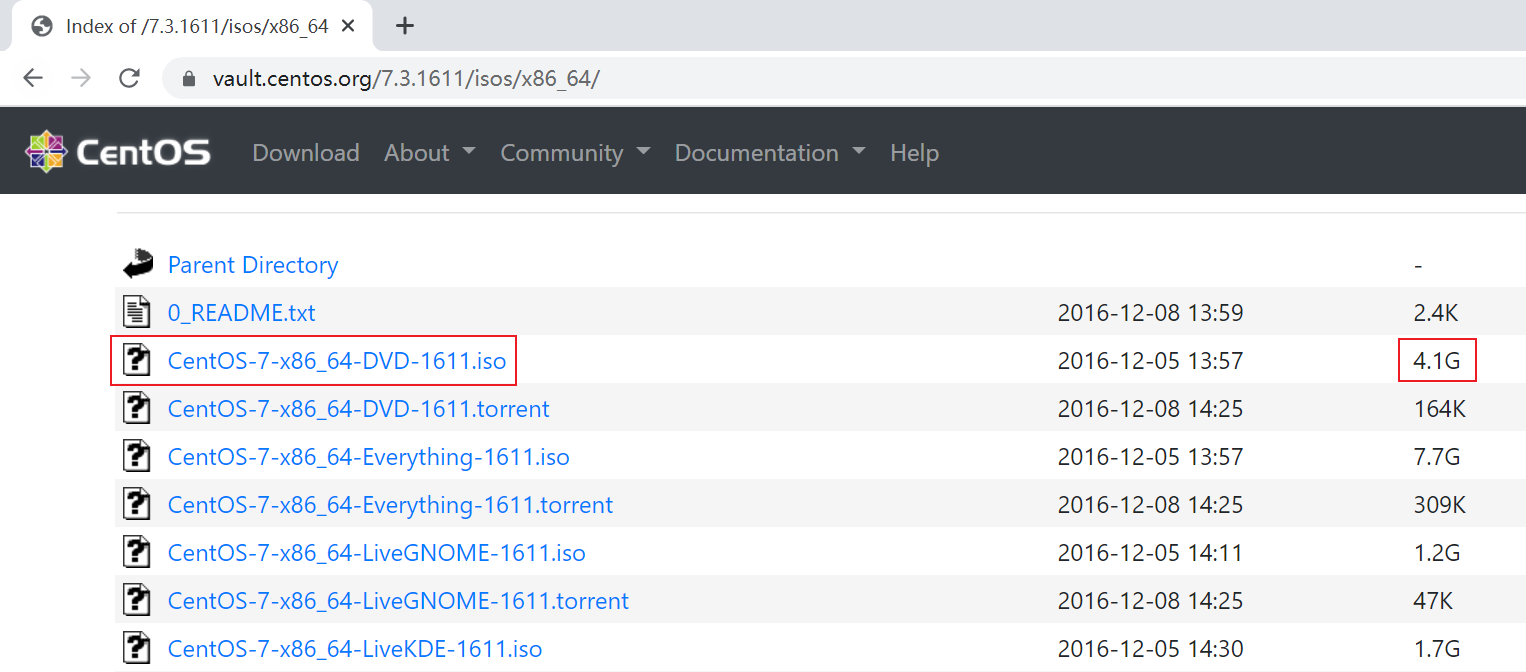Click the 7.7G size value
The height and width of the screenshot is (672, 1526).
(1437, 457)
